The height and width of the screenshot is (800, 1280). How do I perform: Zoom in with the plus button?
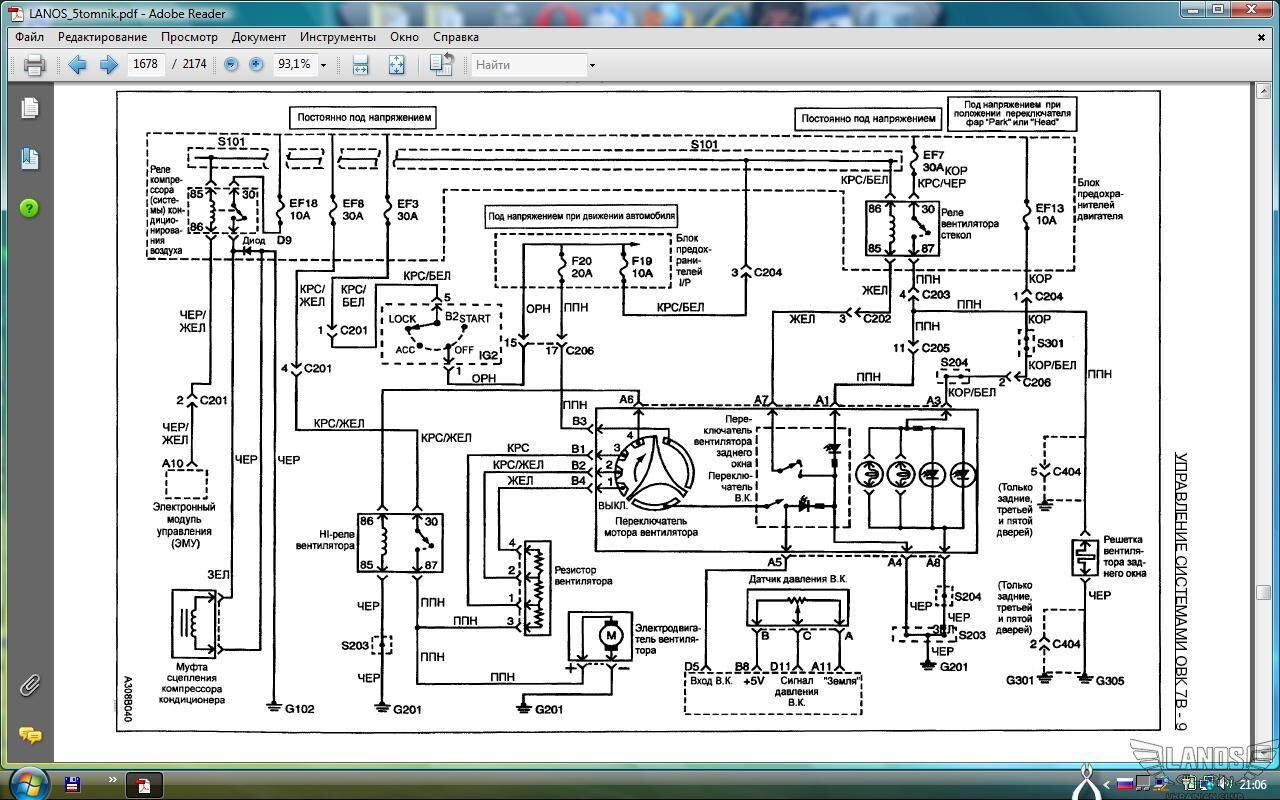(256, 64)
